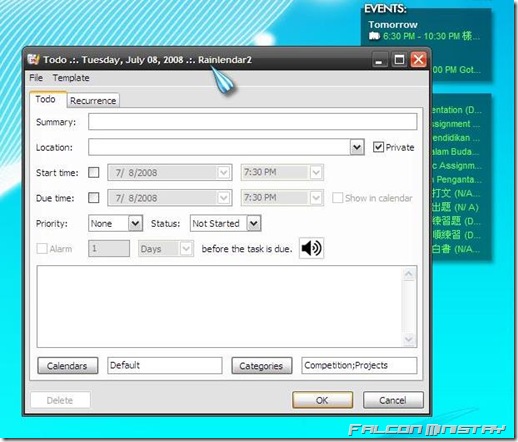Viewport: 518px width, 442px height.
Task: Expand the Location dropdown arrow
Action: (357, 147)
